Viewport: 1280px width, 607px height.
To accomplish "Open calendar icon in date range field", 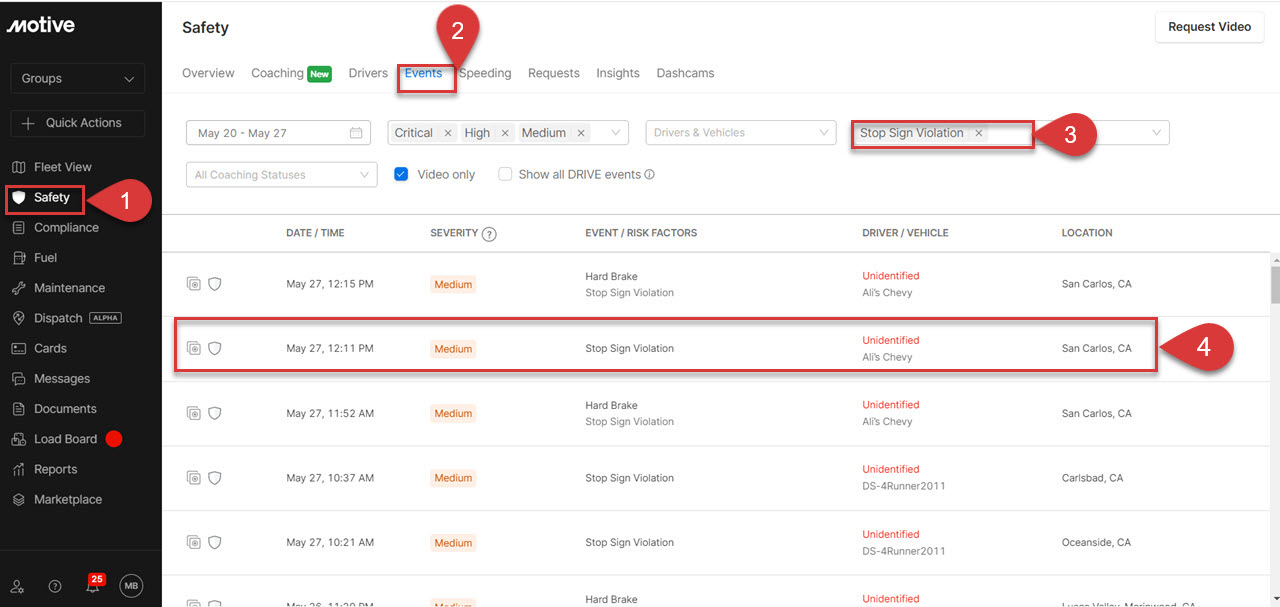I will coord(356,133).
